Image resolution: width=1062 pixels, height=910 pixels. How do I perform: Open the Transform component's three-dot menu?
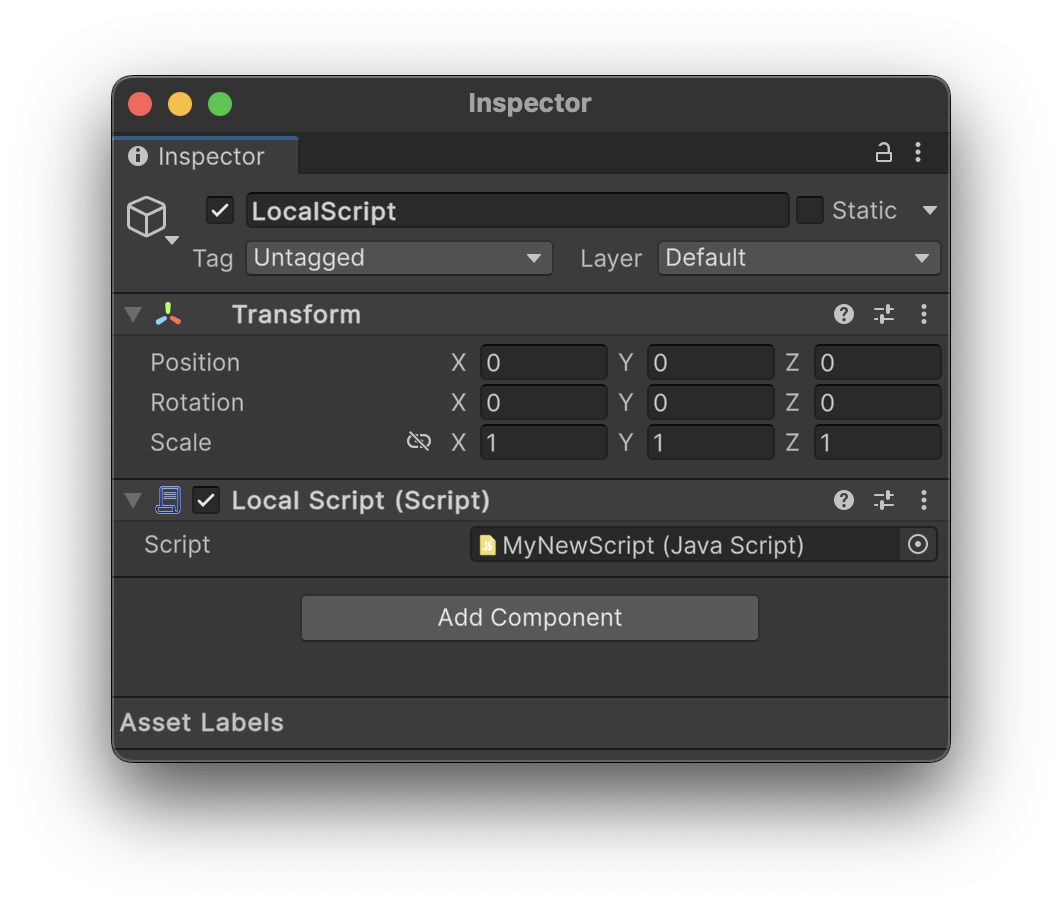[924, 314]
